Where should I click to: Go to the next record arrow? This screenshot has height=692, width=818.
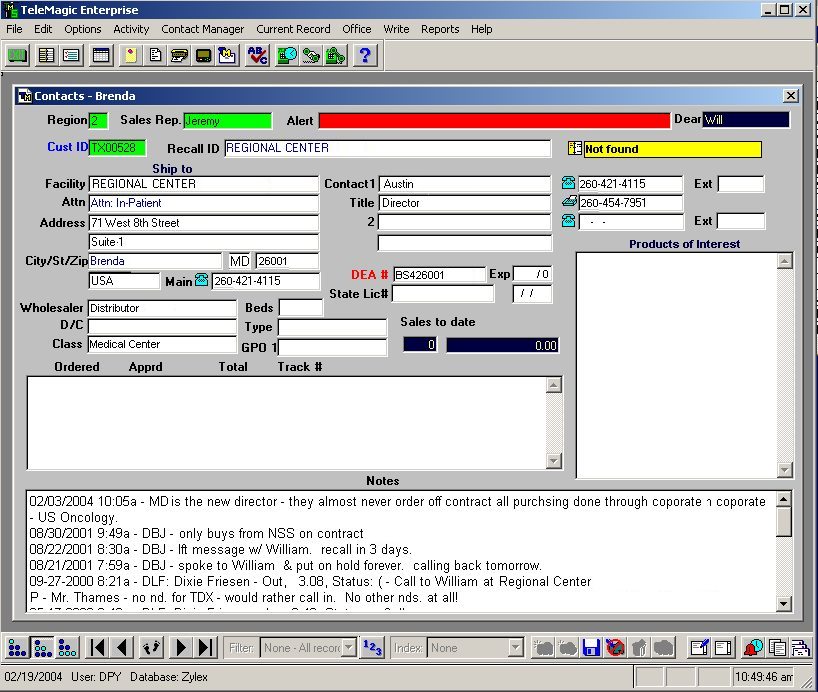point(181,648)
